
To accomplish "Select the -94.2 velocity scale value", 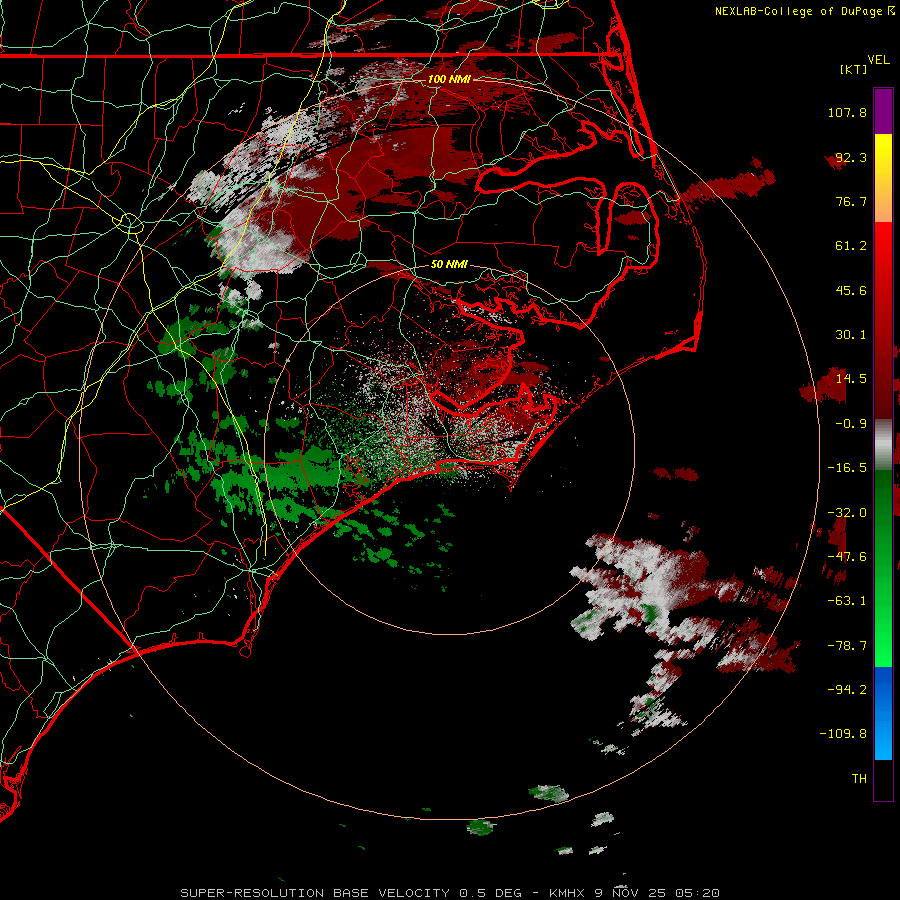I will 847,689.
